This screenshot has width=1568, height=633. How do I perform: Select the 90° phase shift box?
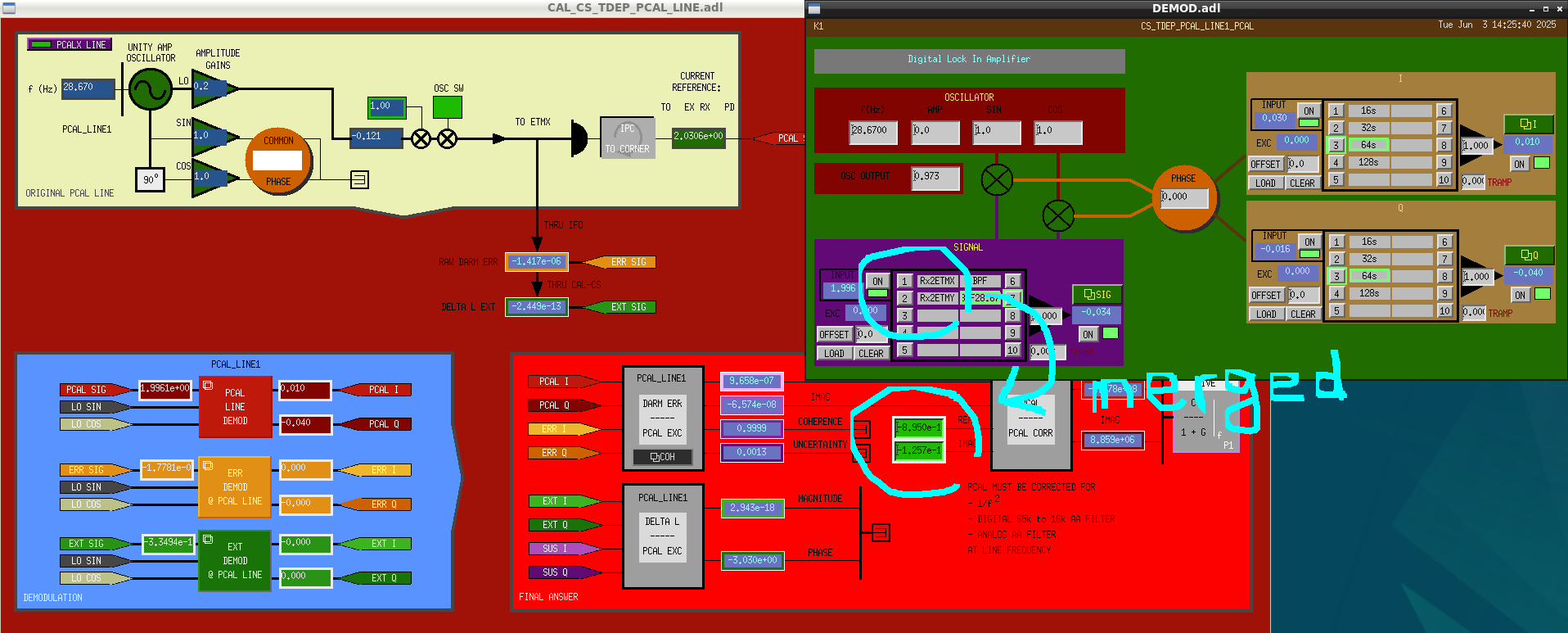tap(151, 179)
